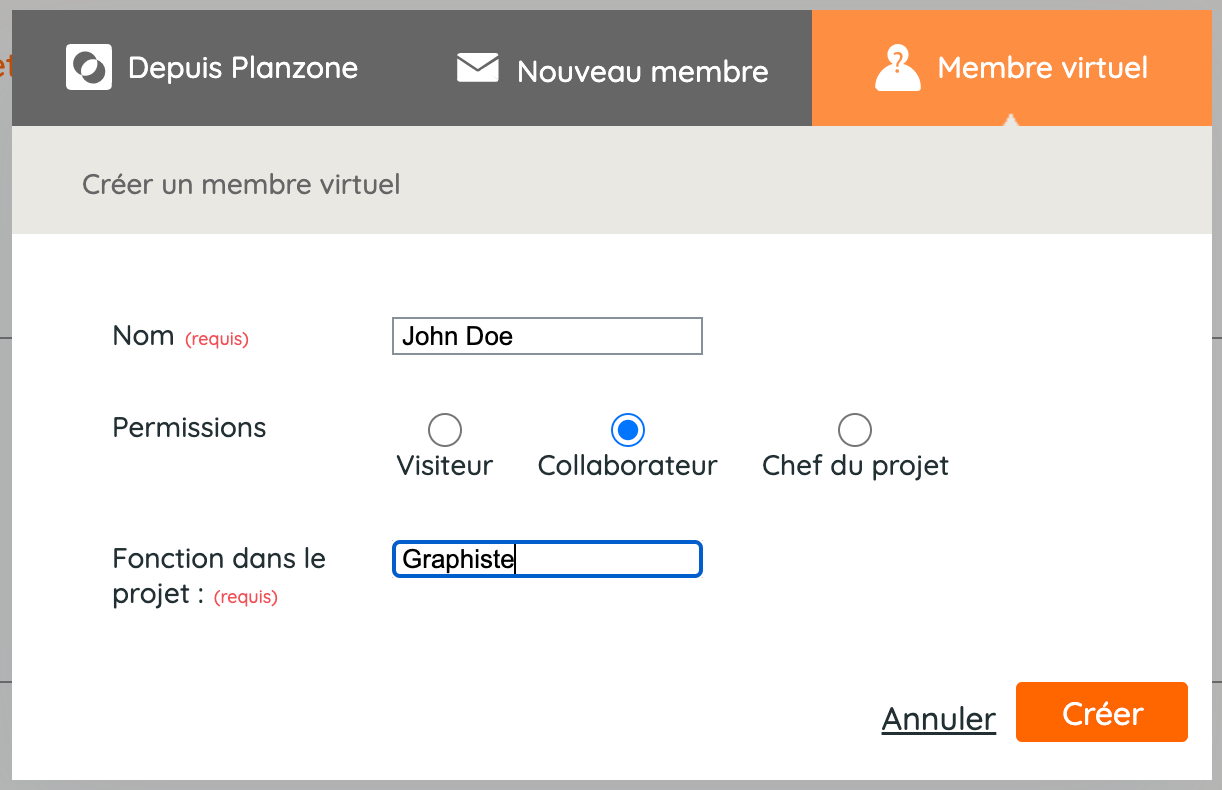This screenshot has width=1222, height=790.
Task: Click the Fonction field containing Graphiste
Action: (x=547, y=559)
